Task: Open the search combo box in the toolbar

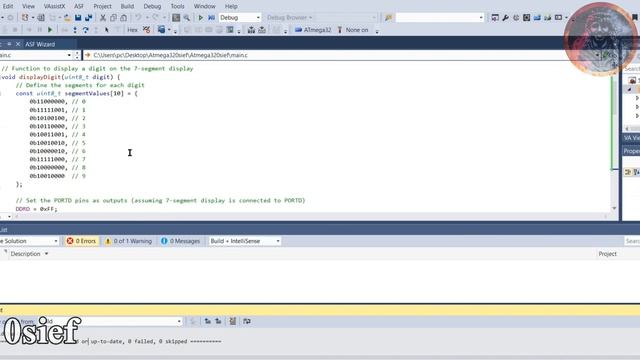Action: (440, 18)
